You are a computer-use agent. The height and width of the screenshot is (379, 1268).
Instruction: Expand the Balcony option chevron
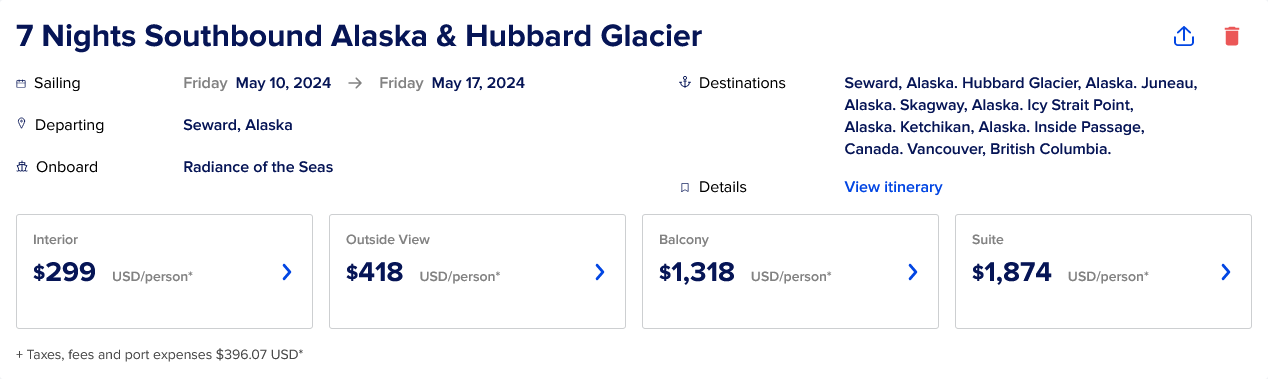(912, 272)
